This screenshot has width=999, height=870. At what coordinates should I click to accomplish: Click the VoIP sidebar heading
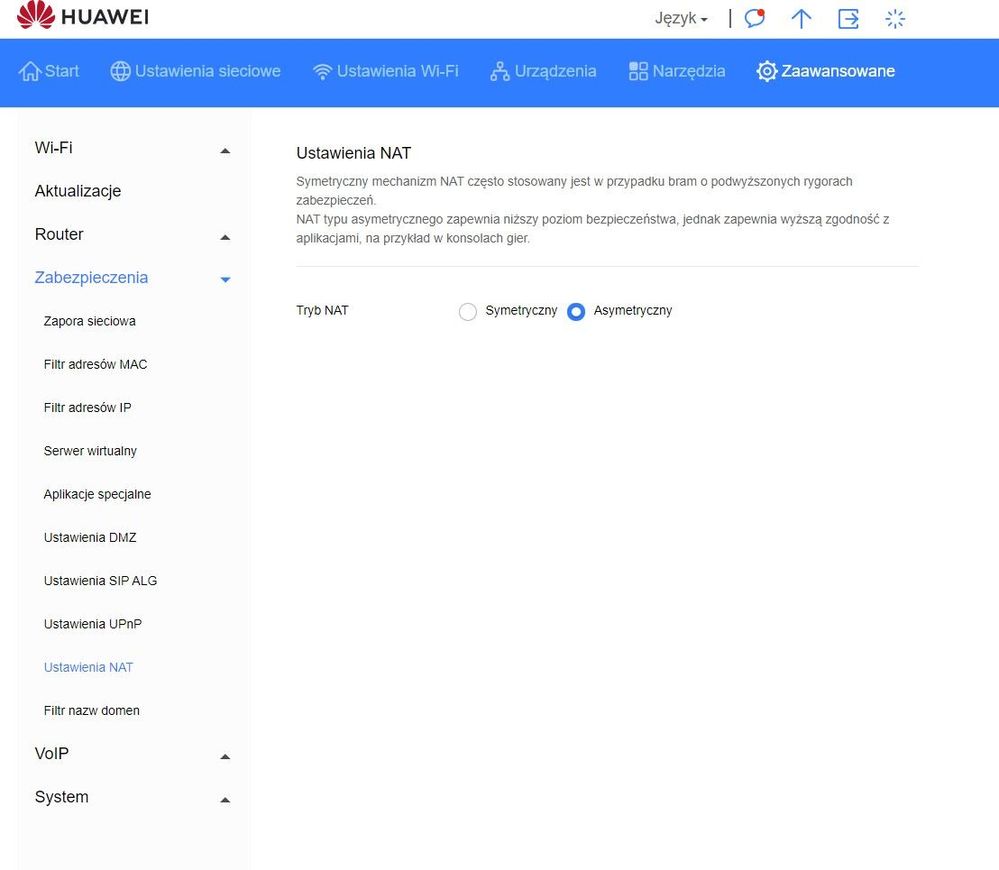pyautogui.click(x=52, y=753)
